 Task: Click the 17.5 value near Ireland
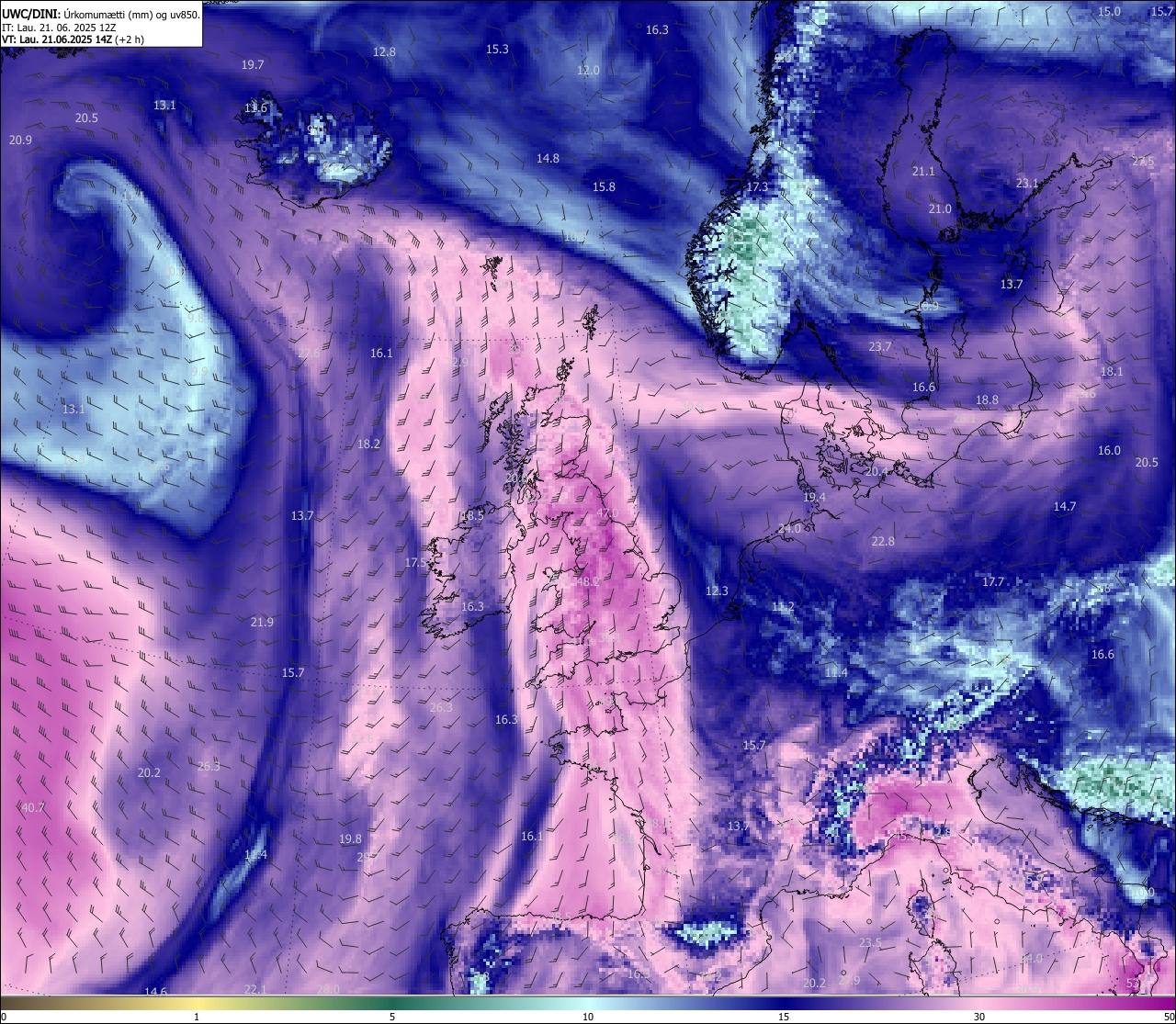pyautogui.click(x=415, y=563)
